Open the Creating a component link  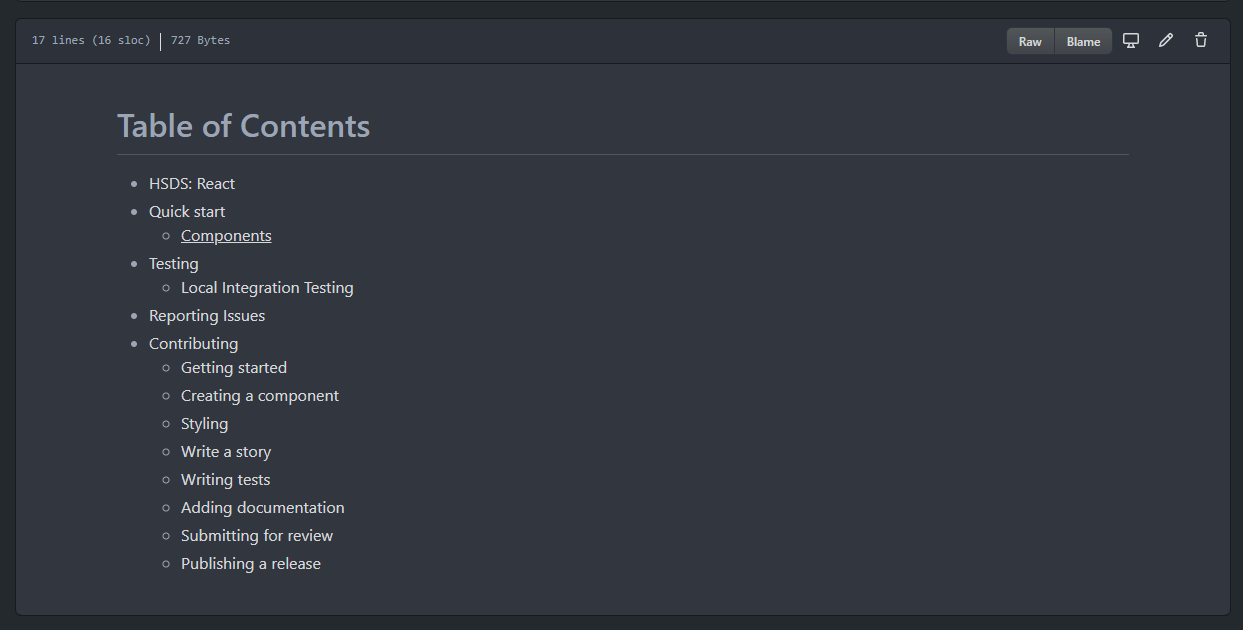[x=259, y=395]
